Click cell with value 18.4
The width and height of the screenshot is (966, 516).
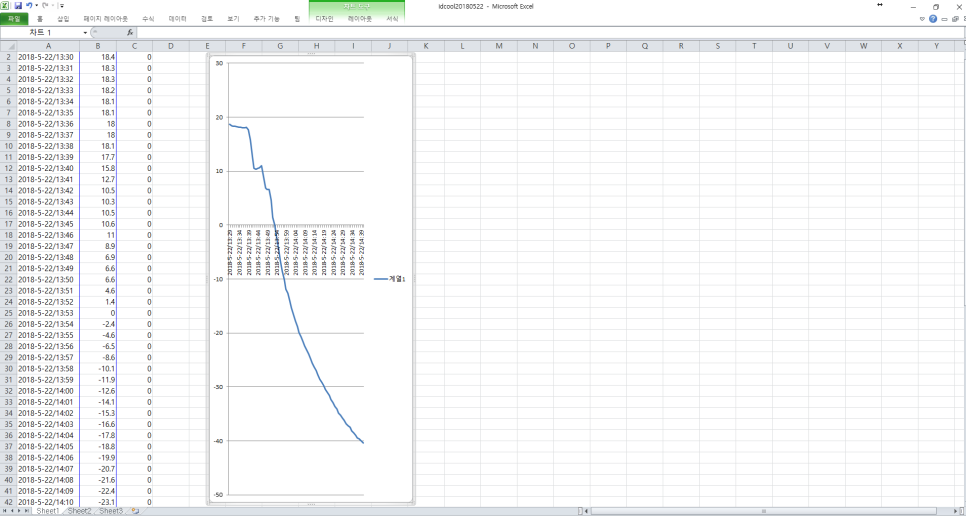(98, 57)
